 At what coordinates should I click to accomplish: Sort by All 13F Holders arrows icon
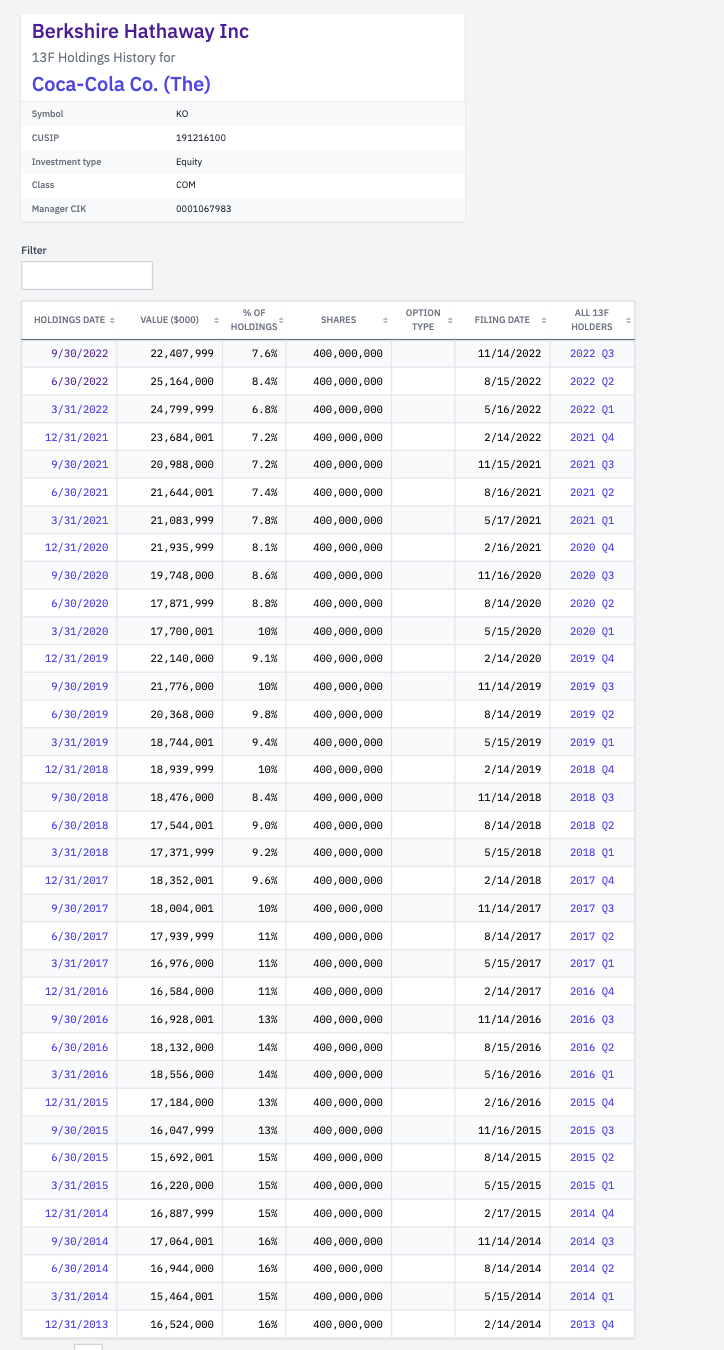click(628, 320)
